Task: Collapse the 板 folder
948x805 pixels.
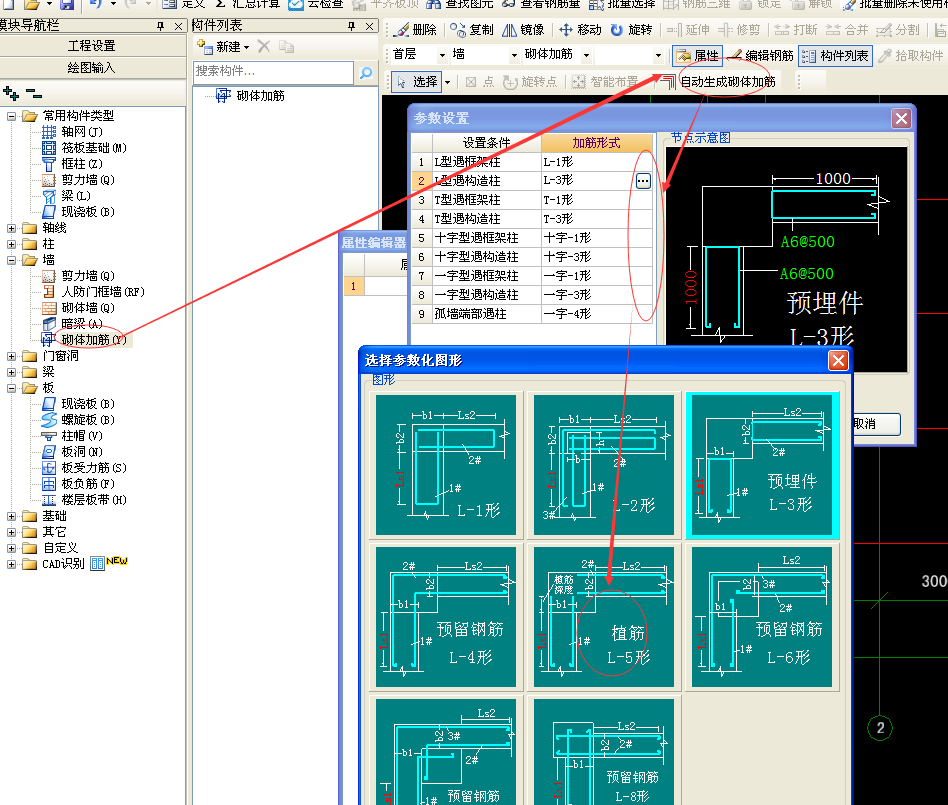Action: click(11, 388)
